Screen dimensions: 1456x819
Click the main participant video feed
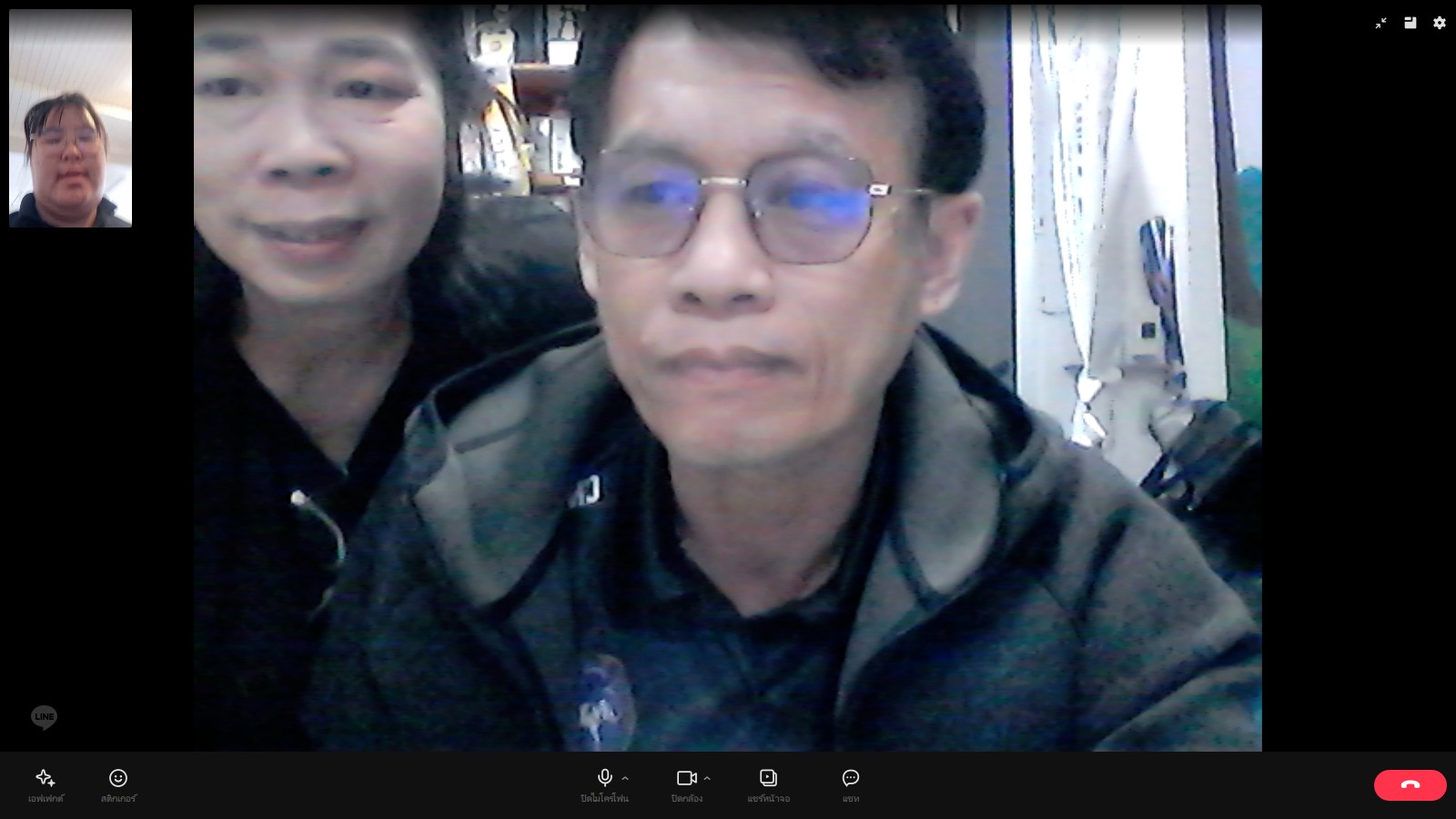pos(727,378)
